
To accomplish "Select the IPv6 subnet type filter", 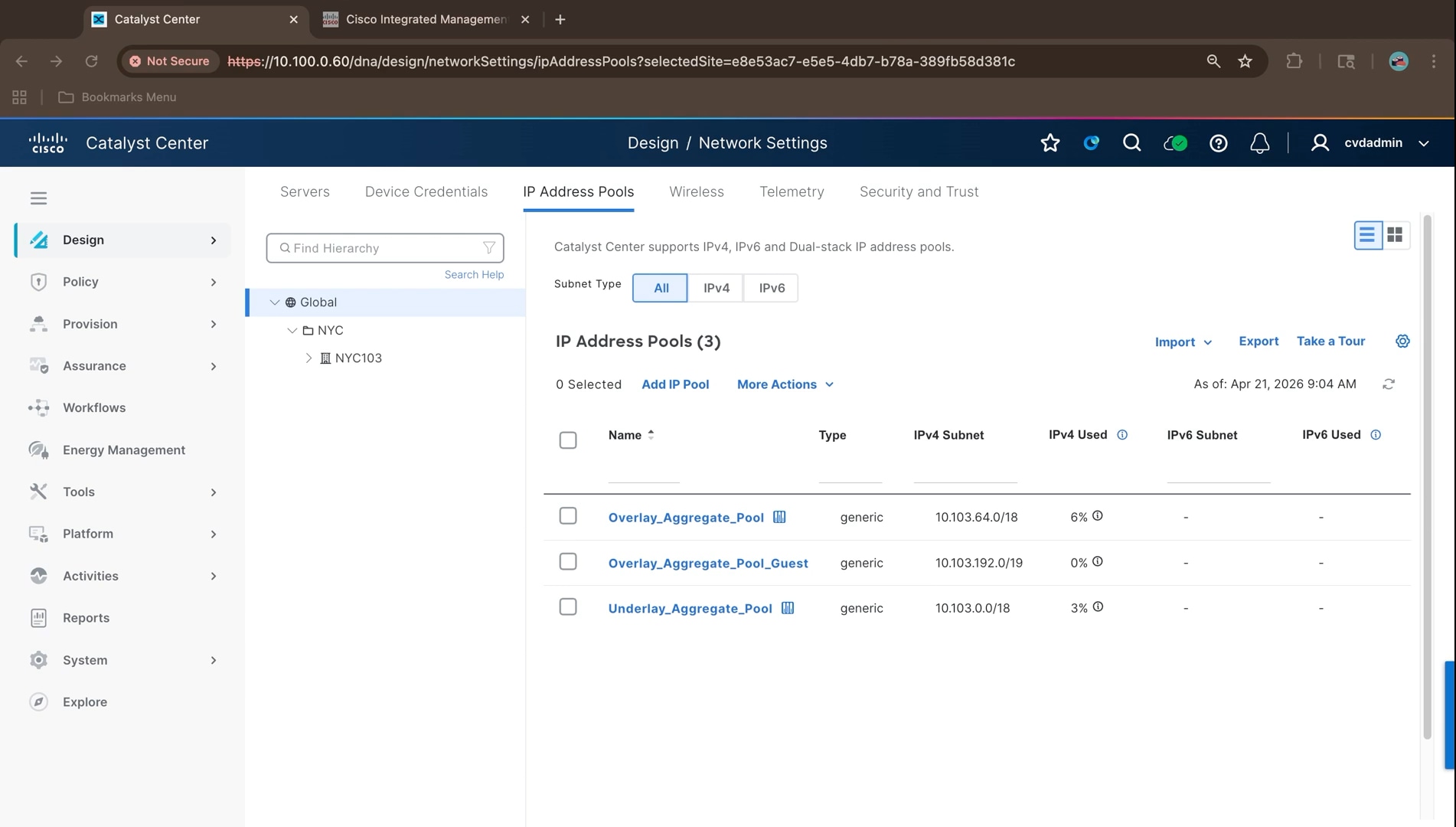I will tap(772, 288).
